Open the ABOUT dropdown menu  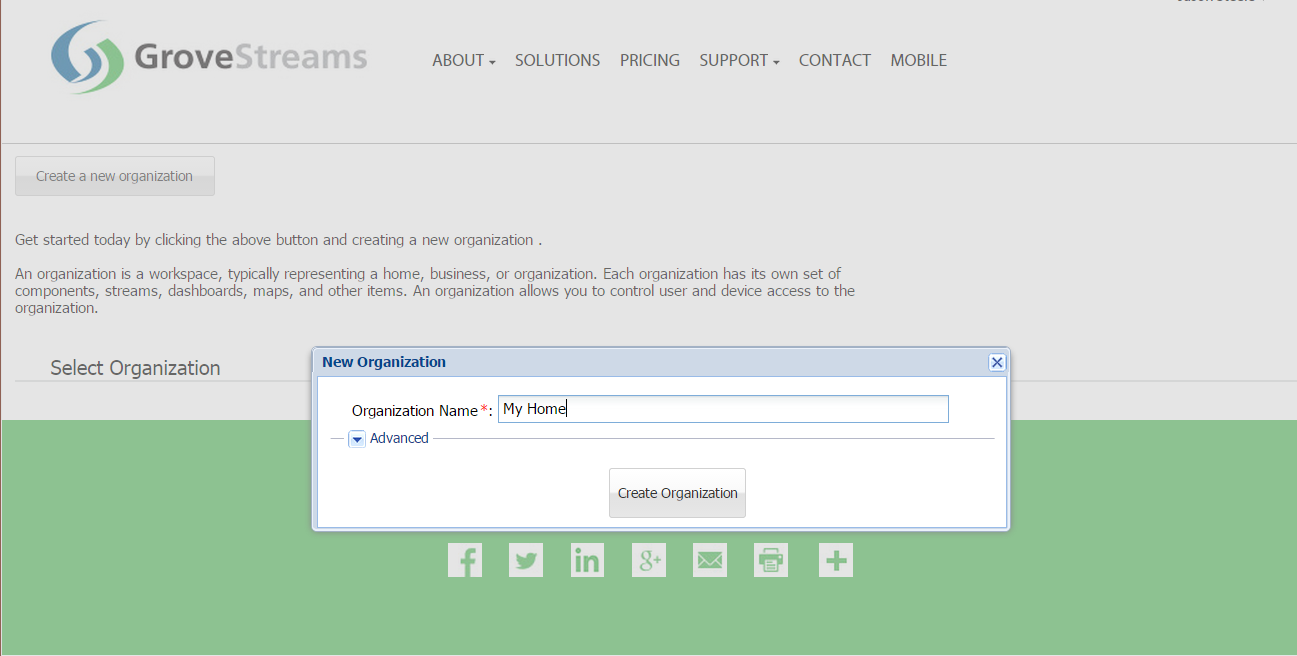click(463, 61)
